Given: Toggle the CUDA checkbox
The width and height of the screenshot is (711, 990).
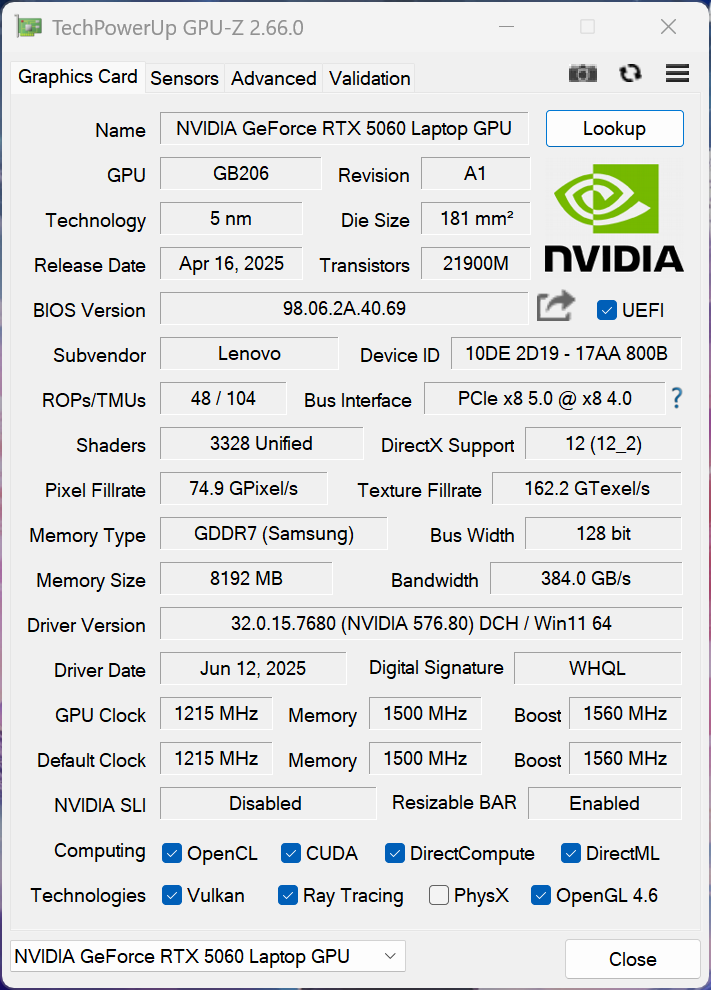Looking at the screenshot, I should tap(291, 854).
